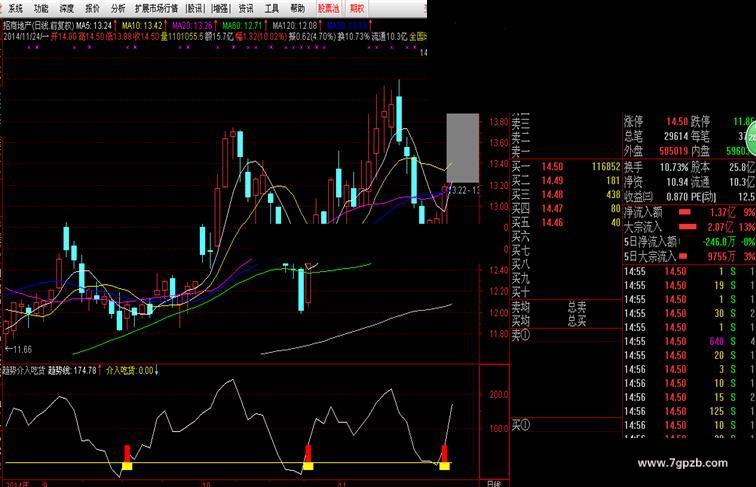Click the 5日大宗流入 9755万 row
The width and height of the screenshot is (756, 487).
689,256
